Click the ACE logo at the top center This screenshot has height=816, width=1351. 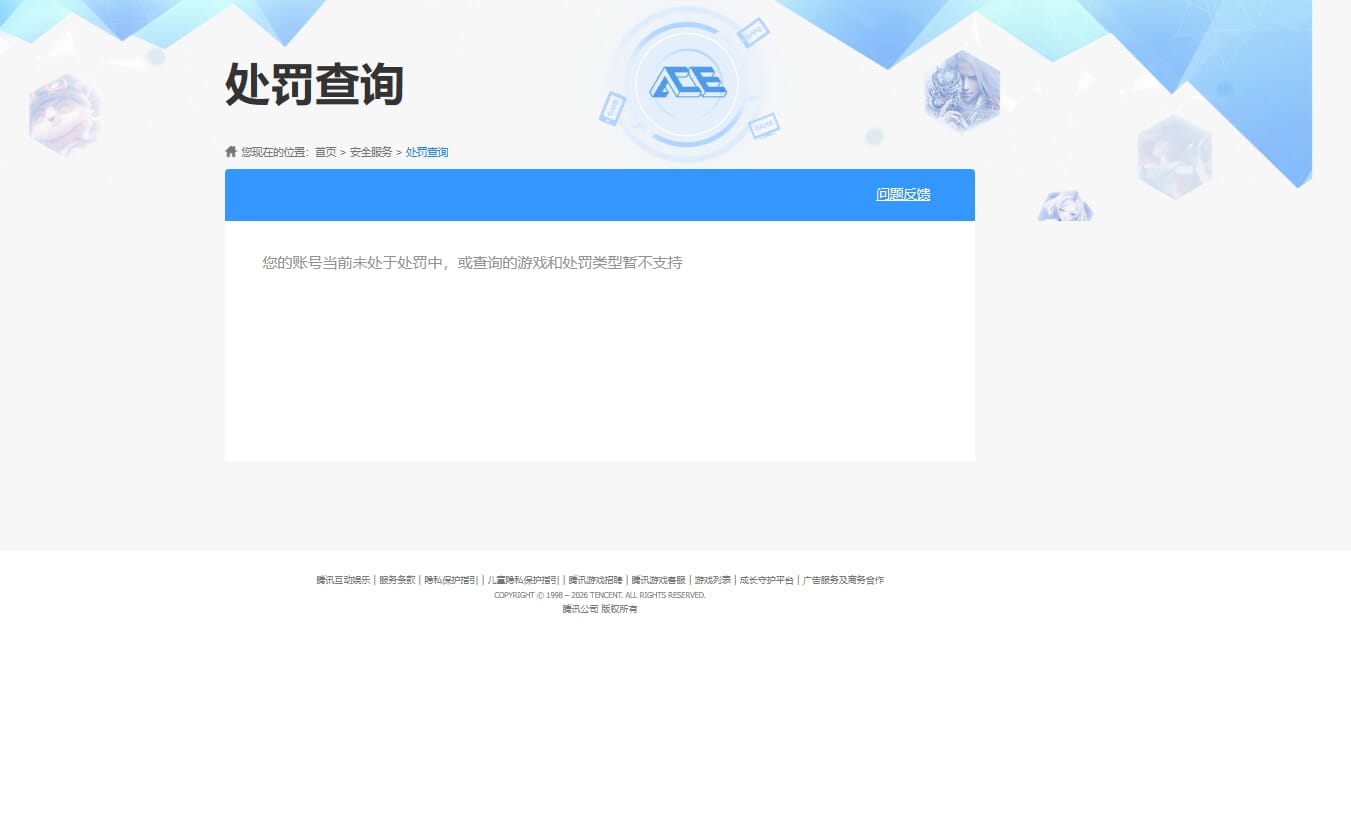[x=686, y=82]
